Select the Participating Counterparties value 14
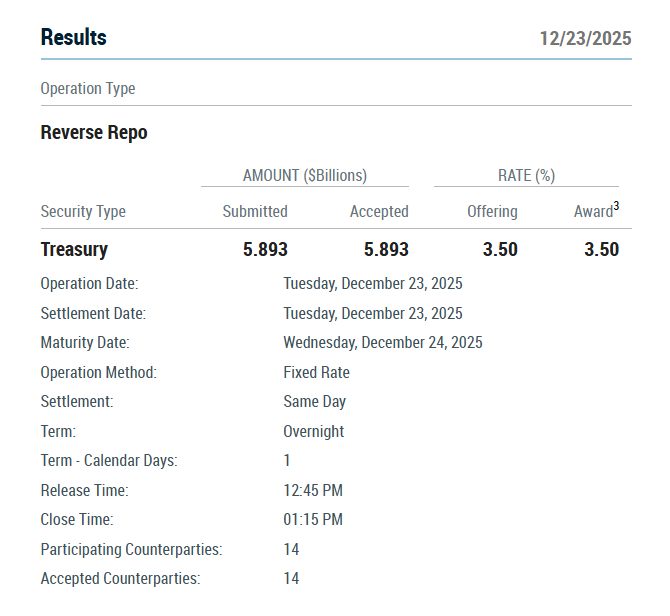The width and height of the screenshot is (670, 616). click(291, 549)
